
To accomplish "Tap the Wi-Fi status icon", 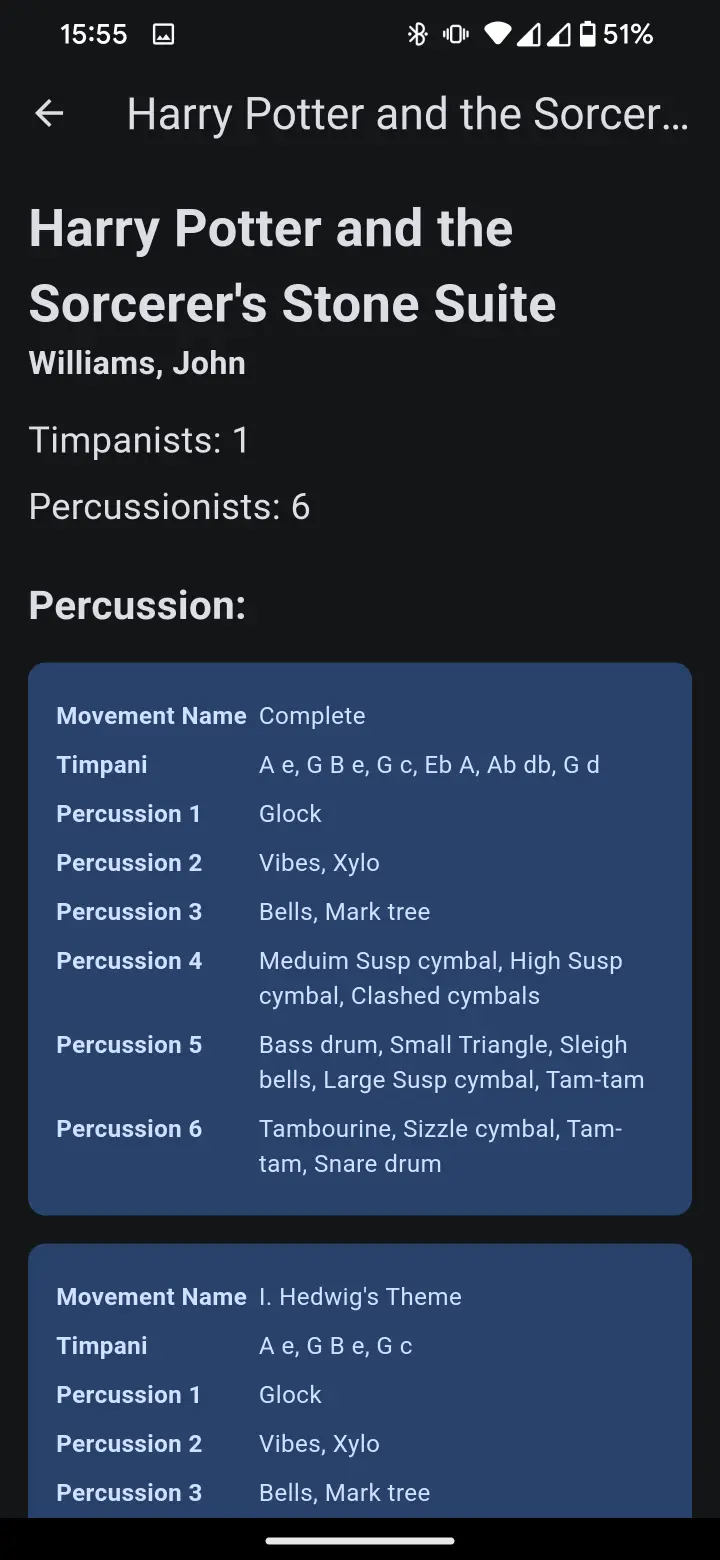I will coord(497,35).
